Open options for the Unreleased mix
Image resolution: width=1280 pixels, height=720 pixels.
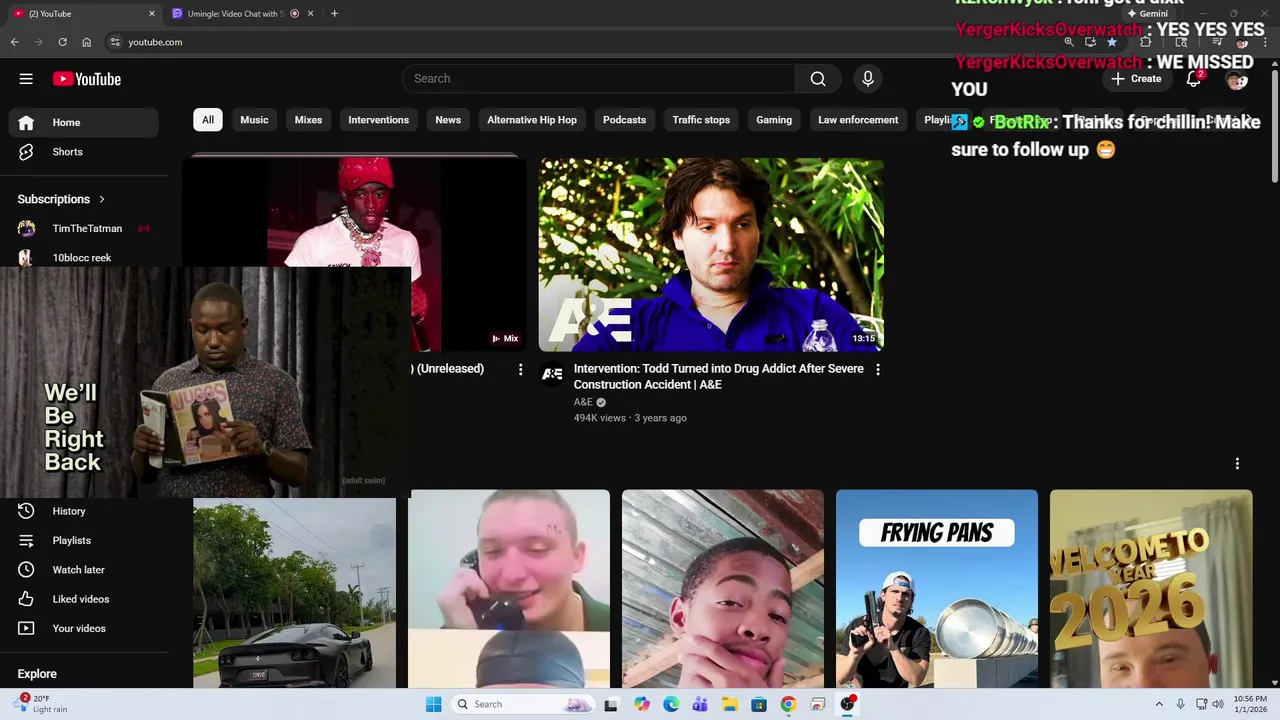[x=520, y=370]
